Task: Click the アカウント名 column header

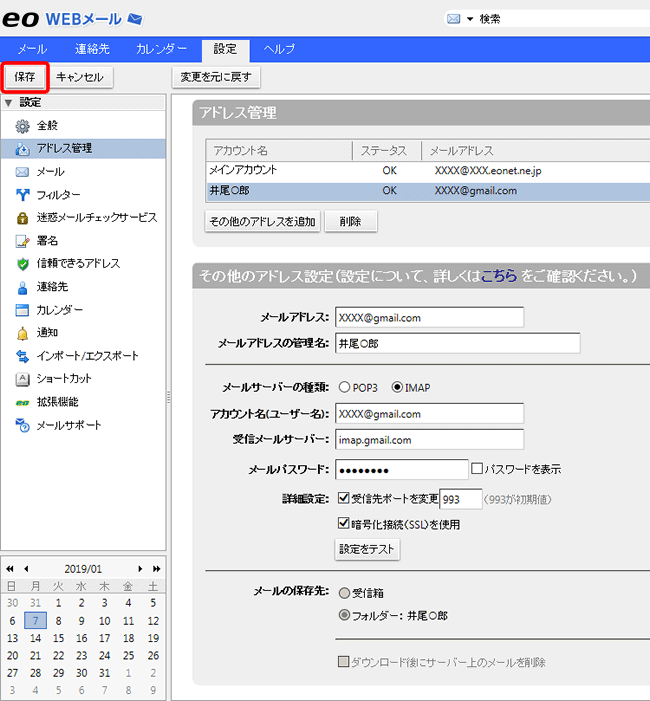Action: coord(279,151)
